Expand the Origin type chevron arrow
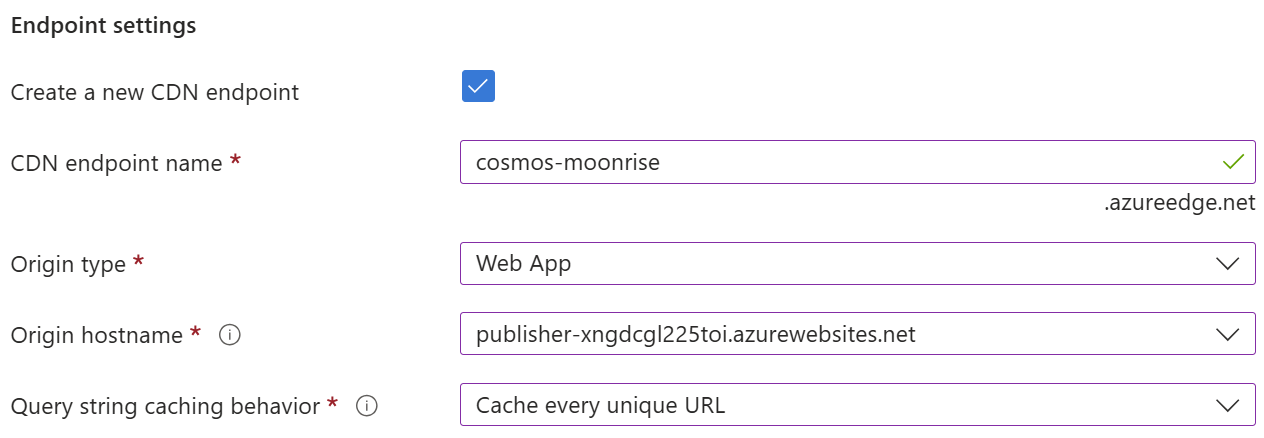Viewport: 1264px width, 438px height. tap(1227, 264)
